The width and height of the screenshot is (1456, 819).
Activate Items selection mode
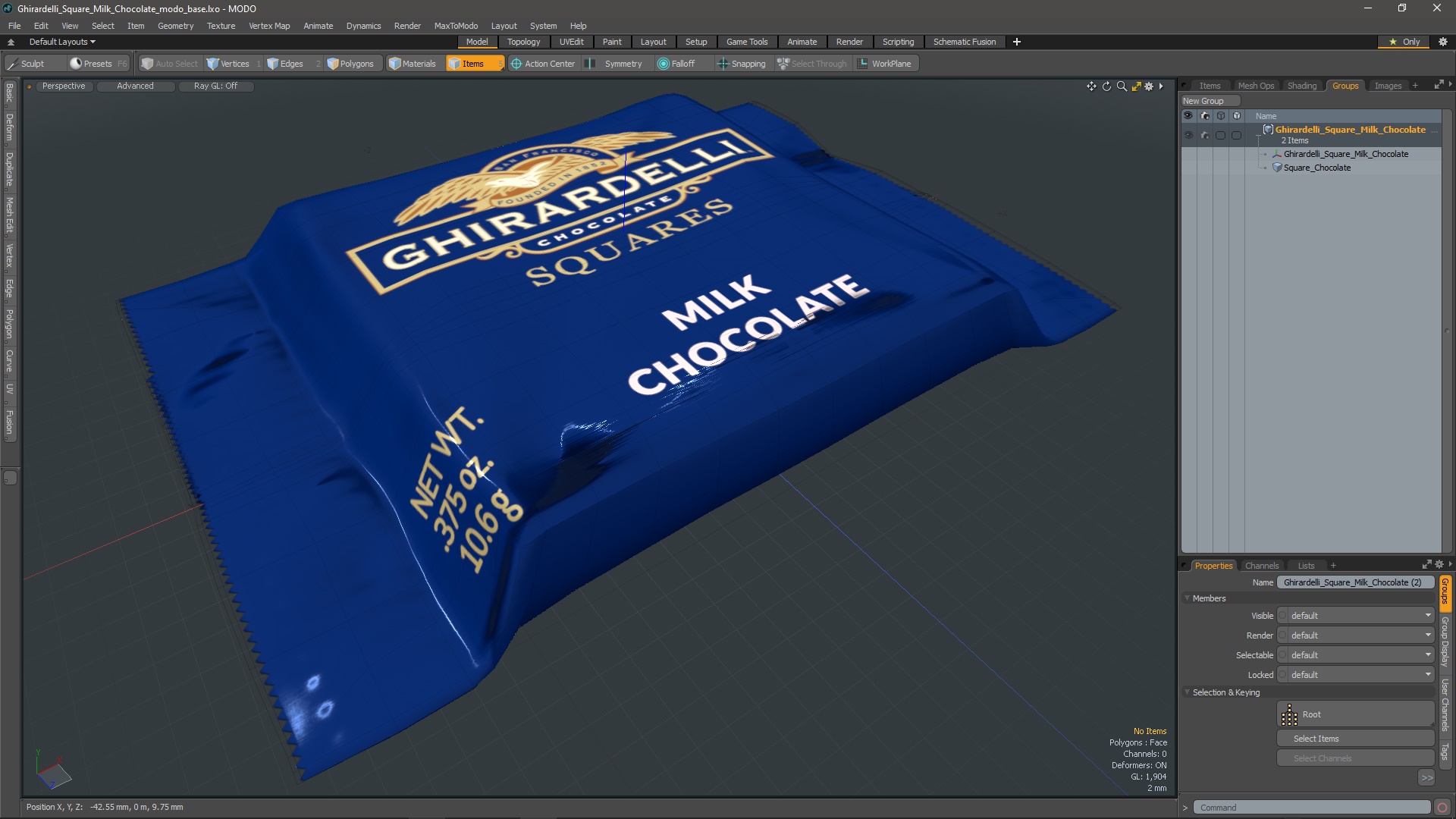tap(474, 64)
